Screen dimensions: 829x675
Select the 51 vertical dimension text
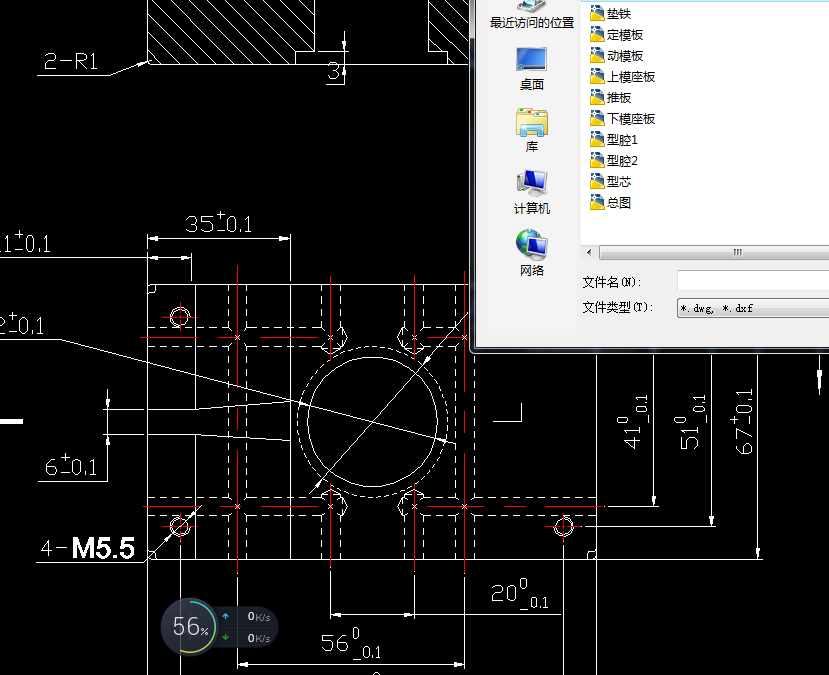pos(689,422)
